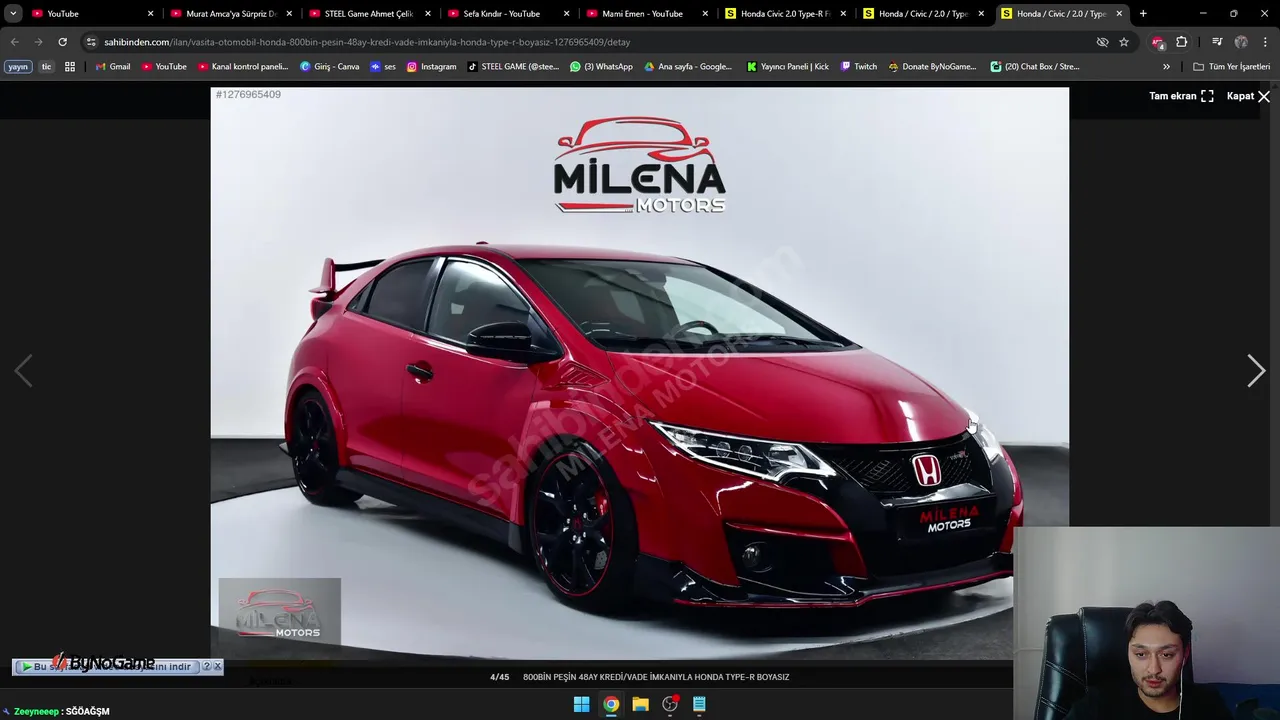Open the Giriş - Canva bookmark
The width and height of the screenshot is (1280, 720).
330,67
